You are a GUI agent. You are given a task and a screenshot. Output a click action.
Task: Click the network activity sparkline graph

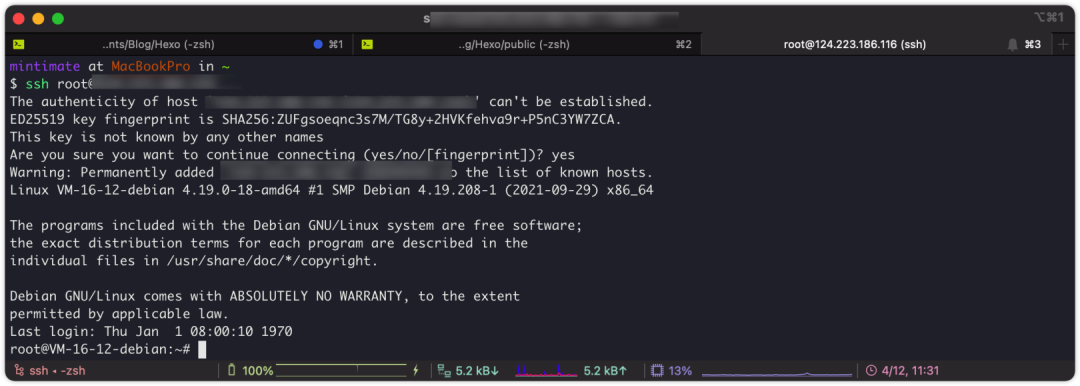coord(546,371)
